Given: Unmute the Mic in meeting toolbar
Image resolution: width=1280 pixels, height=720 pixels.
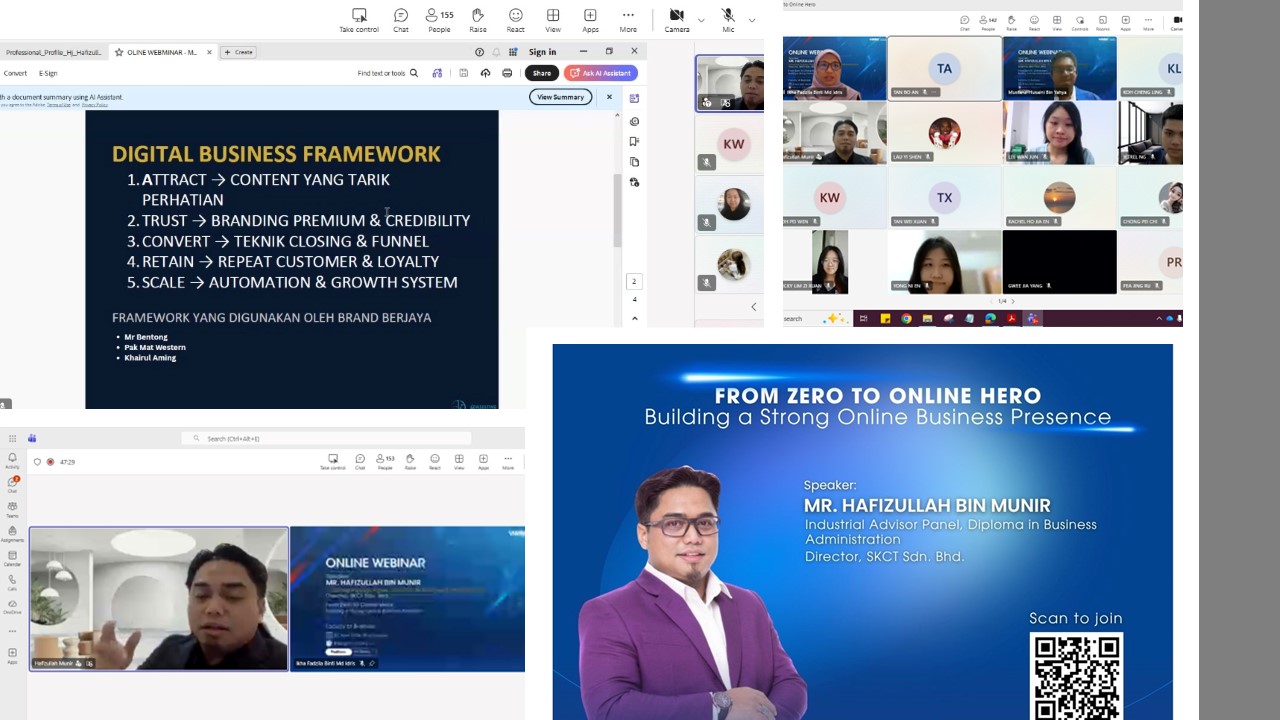Looking at the screenshot, I should [x=728, y=20].
